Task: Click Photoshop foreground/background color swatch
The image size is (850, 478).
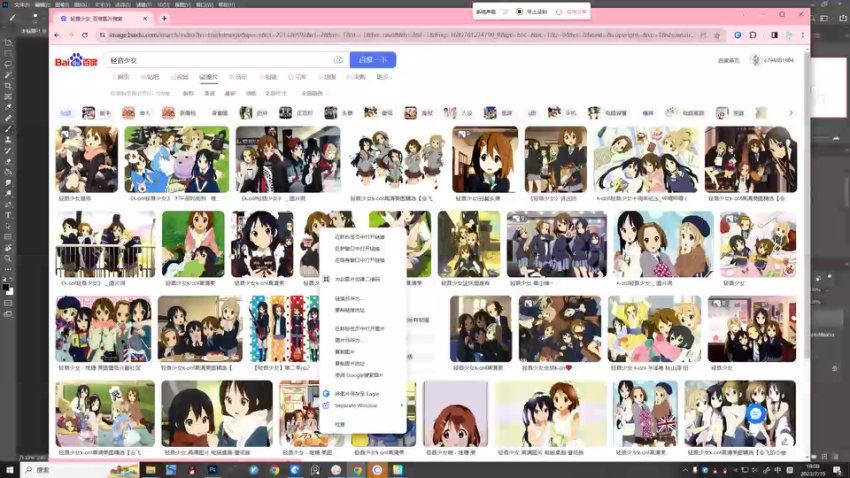Action: tap(8, 289)
